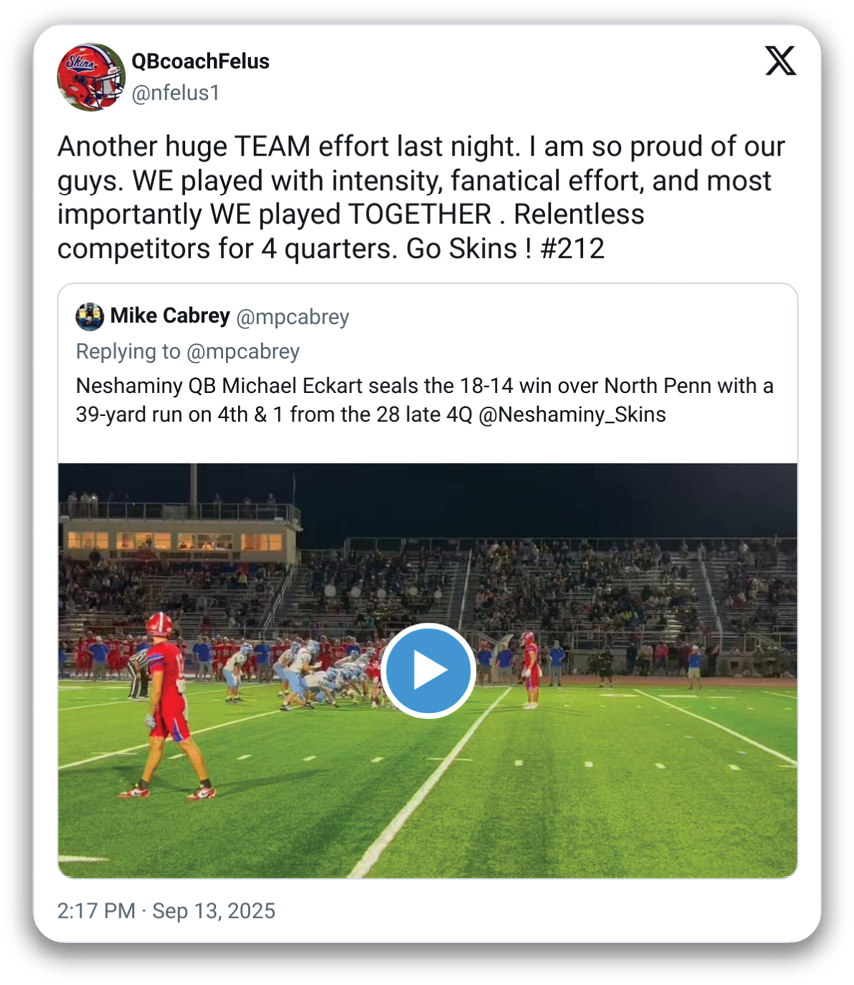Open the QBcoachFelus display name
The height and width of the screenshot is (985, 854).
(200, 61)
